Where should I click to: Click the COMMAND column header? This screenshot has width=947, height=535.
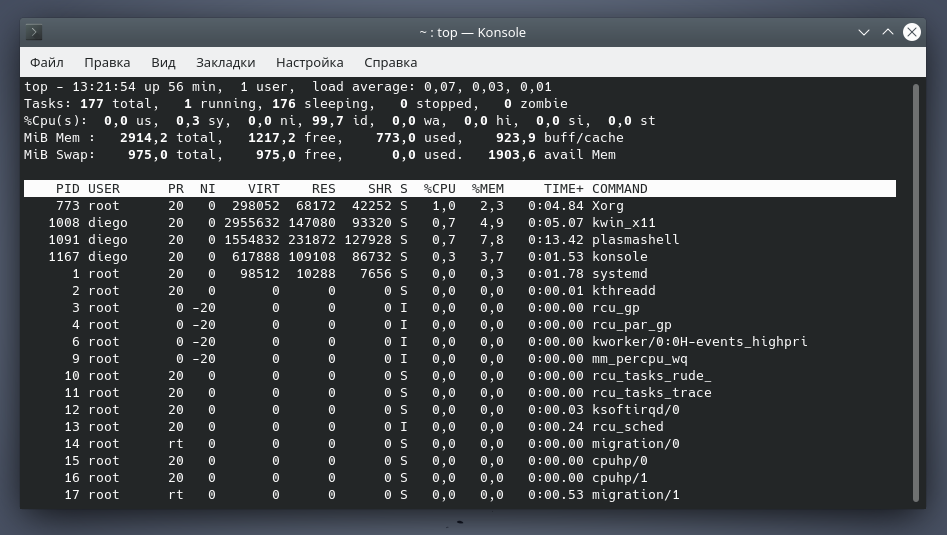(x=619, y=189)
